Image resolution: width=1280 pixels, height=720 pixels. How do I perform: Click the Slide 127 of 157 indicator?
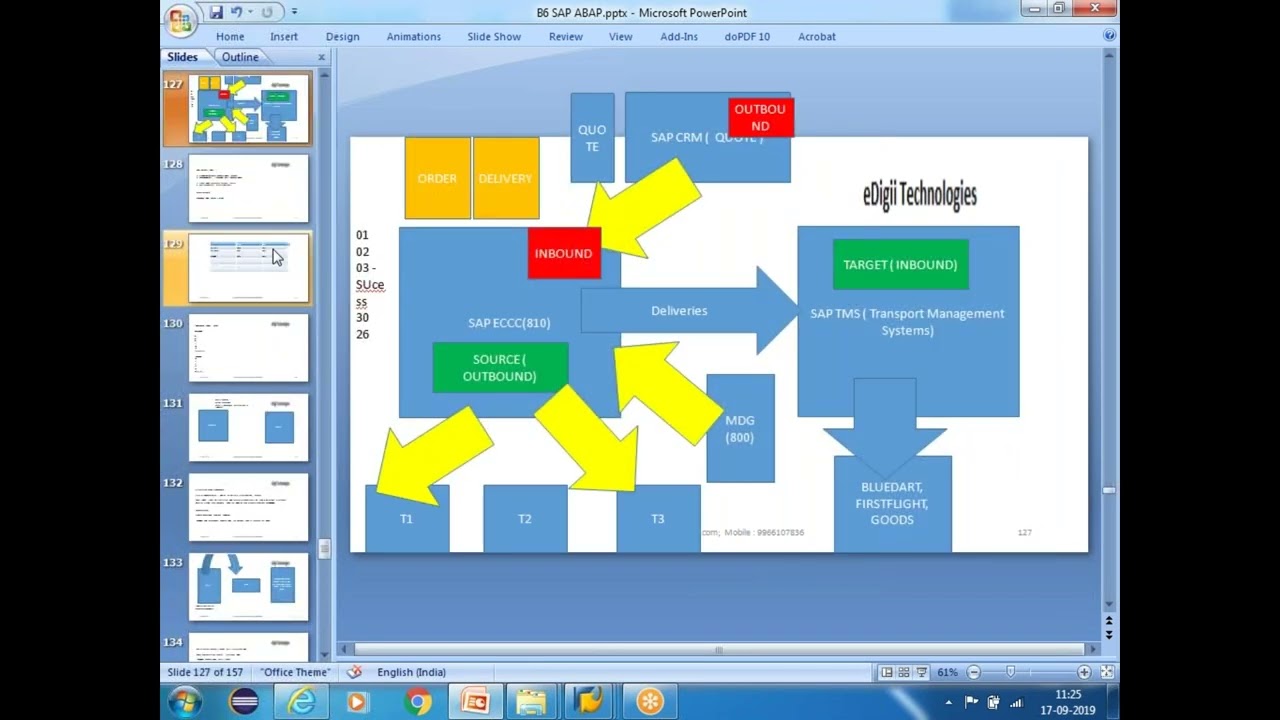click(207, 672)
